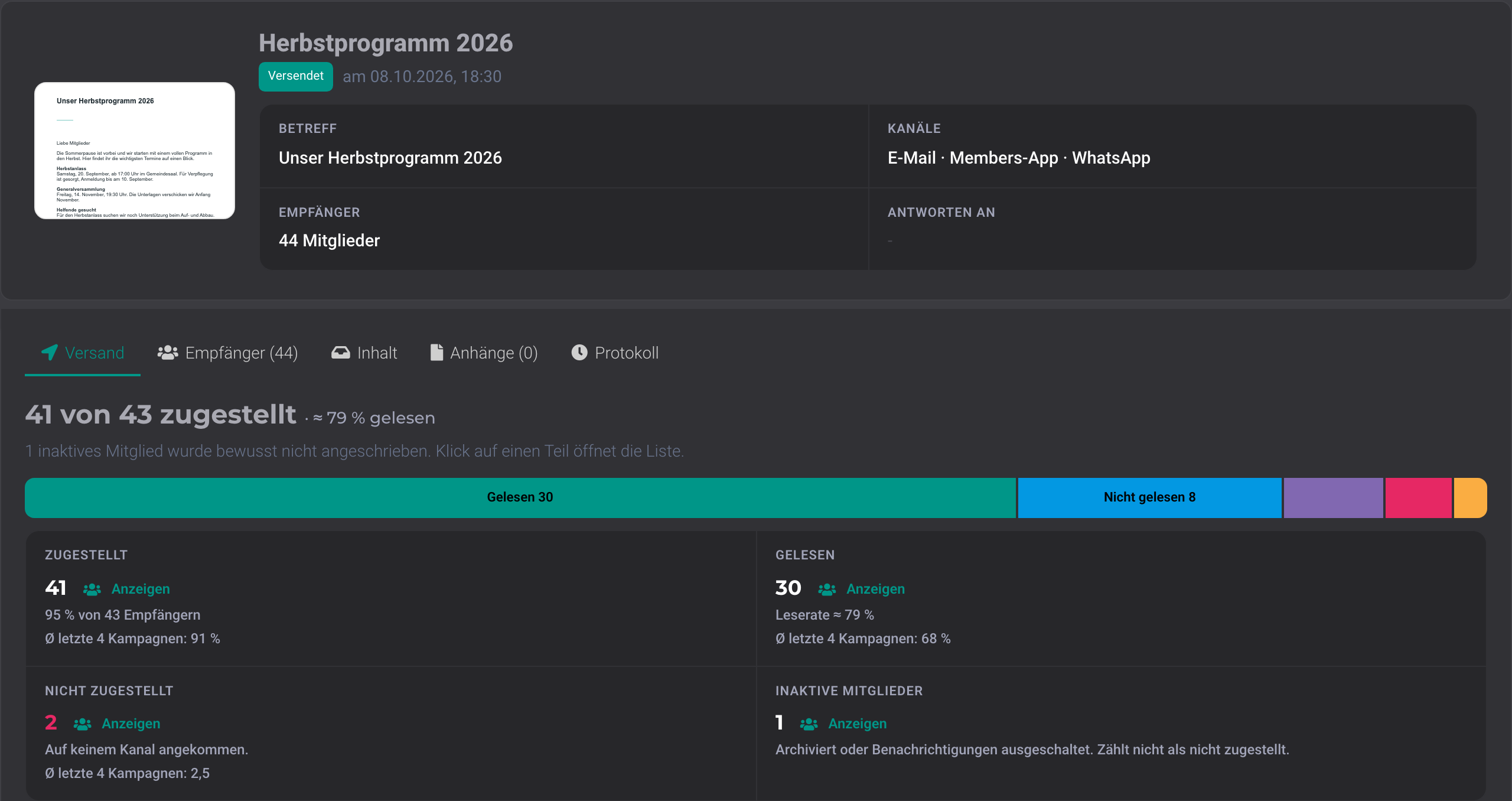Click Ø letzte 4 Kampagnen: 2,5
Viewport: 1512px width, 801px height.
[127, 773]
